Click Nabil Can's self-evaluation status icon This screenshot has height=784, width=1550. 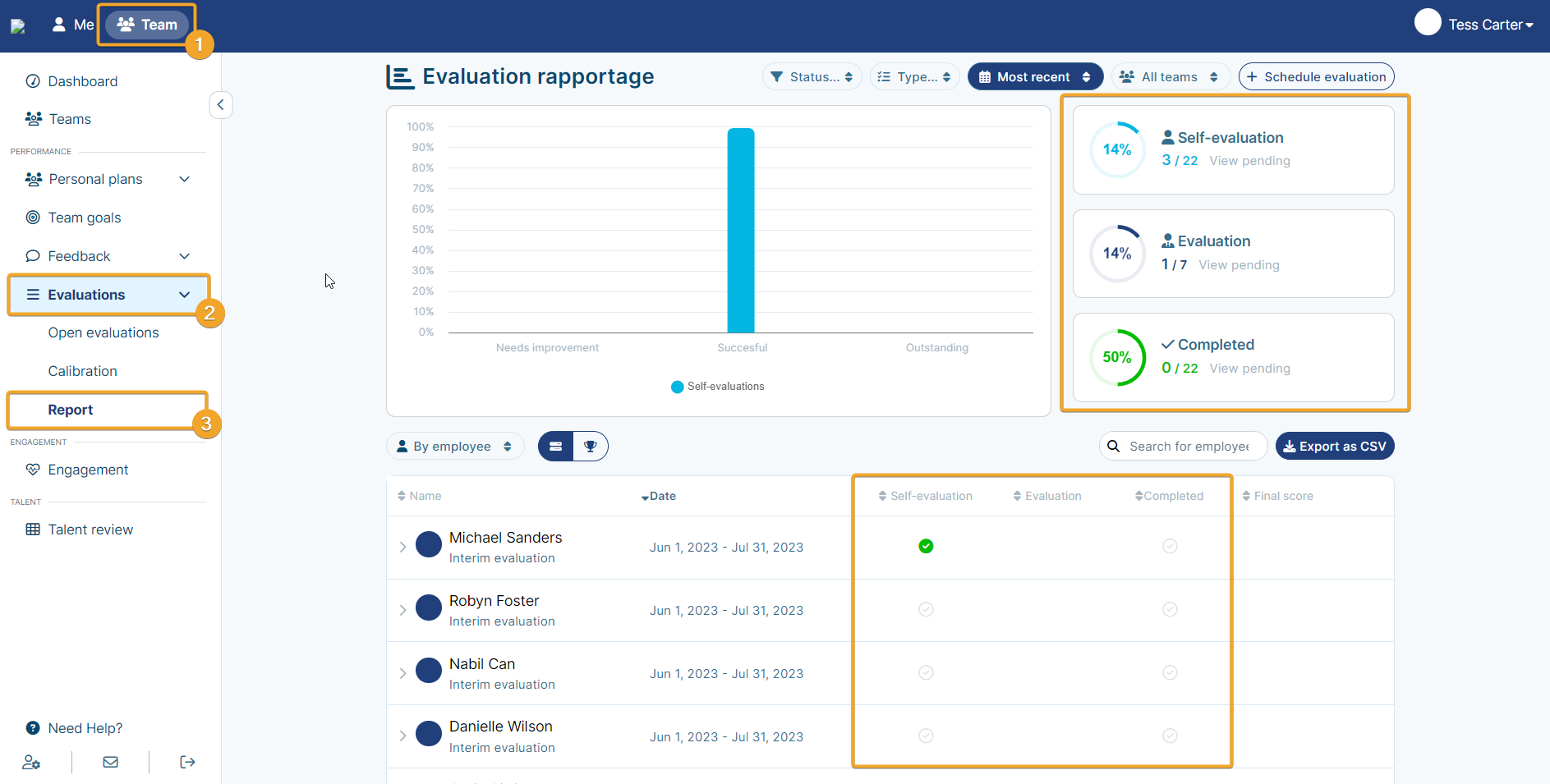926,672
